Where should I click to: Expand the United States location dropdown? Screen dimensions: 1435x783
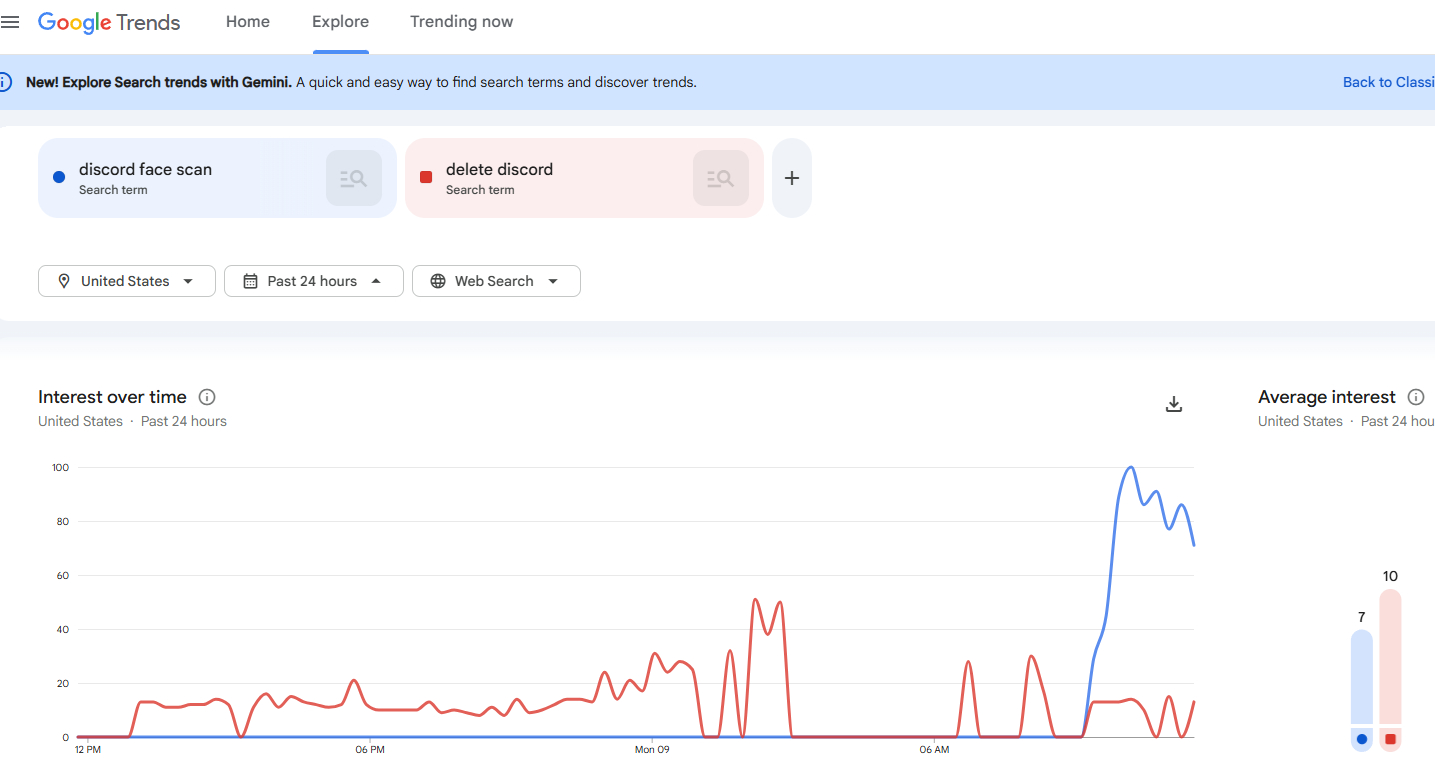[127, 281]
